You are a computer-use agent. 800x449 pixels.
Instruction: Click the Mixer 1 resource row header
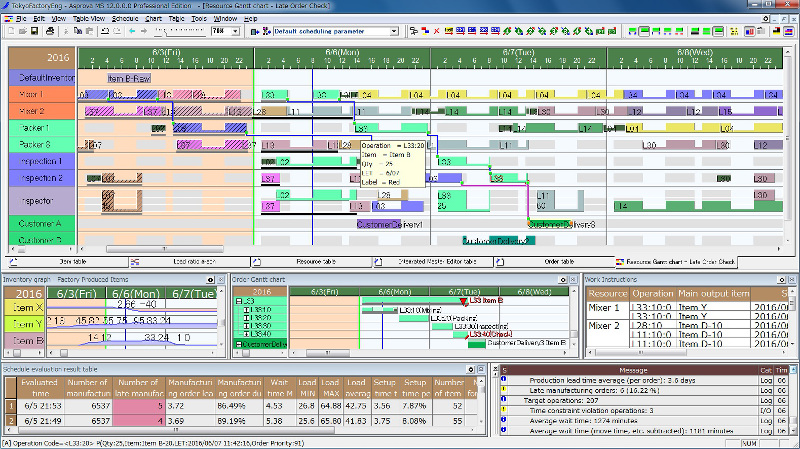[42, 94]
